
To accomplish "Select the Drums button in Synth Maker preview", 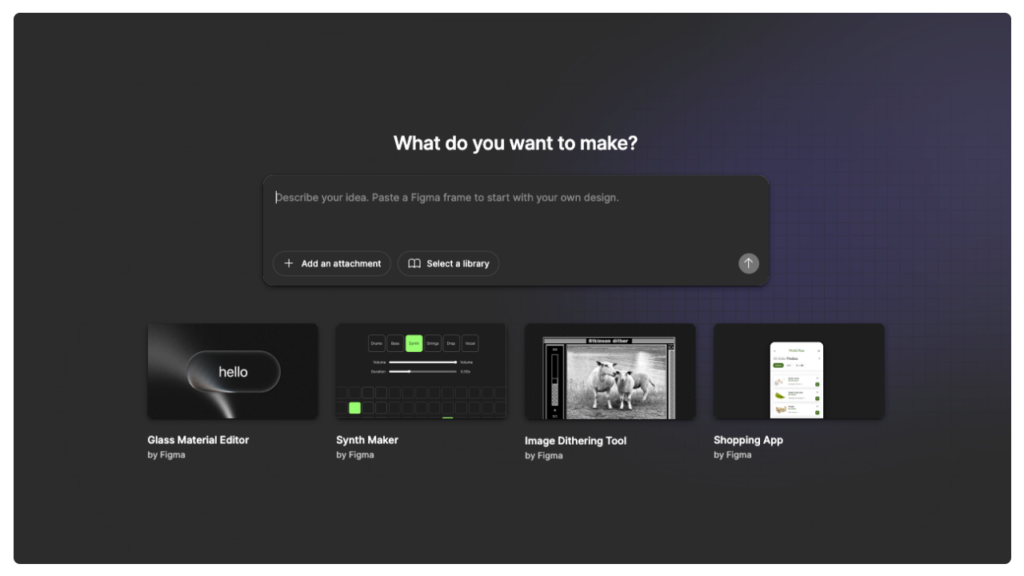I will tap(376, 343).
